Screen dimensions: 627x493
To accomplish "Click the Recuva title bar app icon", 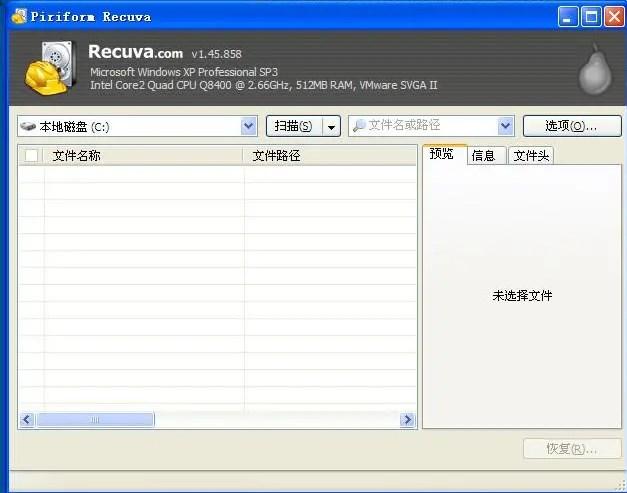I will (19, 16).
